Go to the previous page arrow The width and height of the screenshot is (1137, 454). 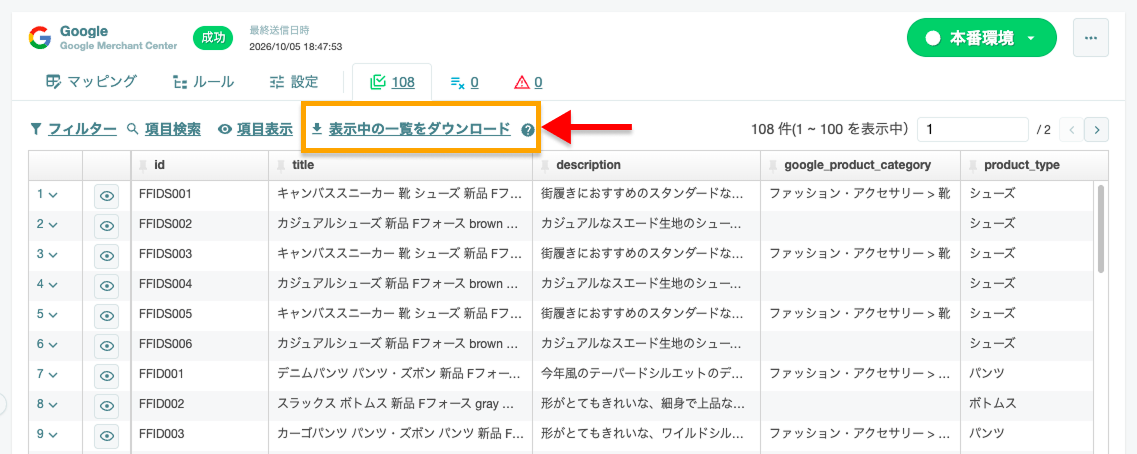tap(1071, 130)
